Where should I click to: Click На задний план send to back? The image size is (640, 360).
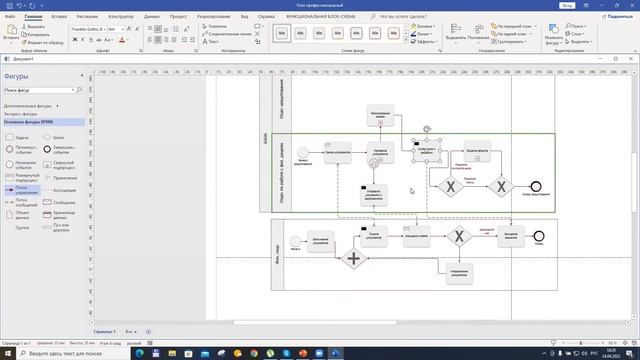click(511, 34)
